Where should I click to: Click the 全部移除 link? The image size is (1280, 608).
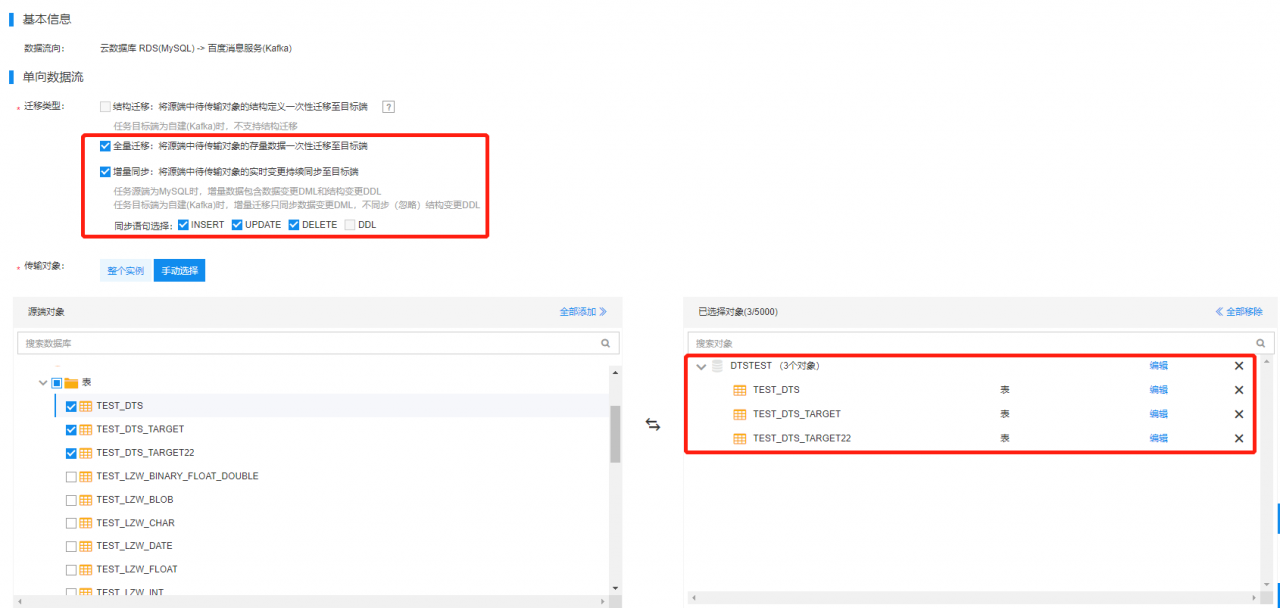1238,312
